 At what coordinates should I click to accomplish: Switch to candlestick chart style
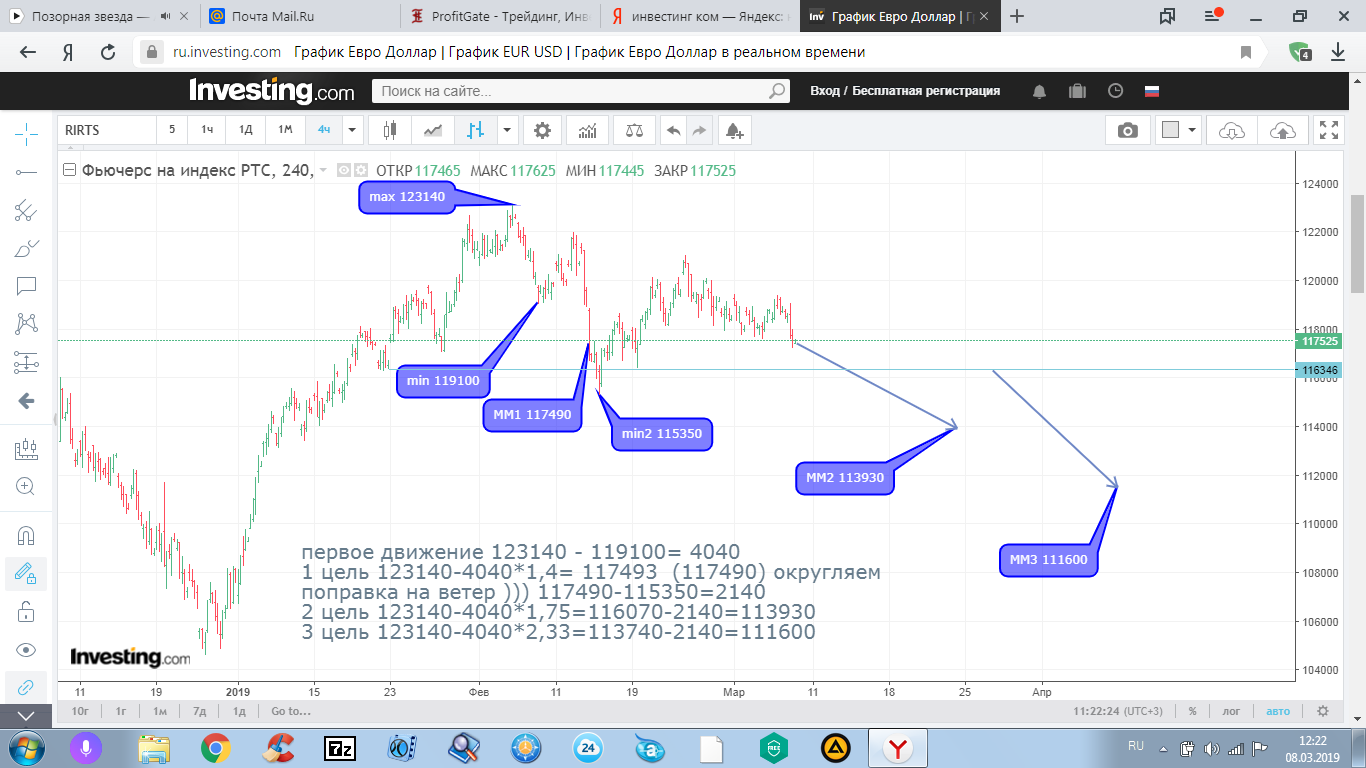(390, 130)
